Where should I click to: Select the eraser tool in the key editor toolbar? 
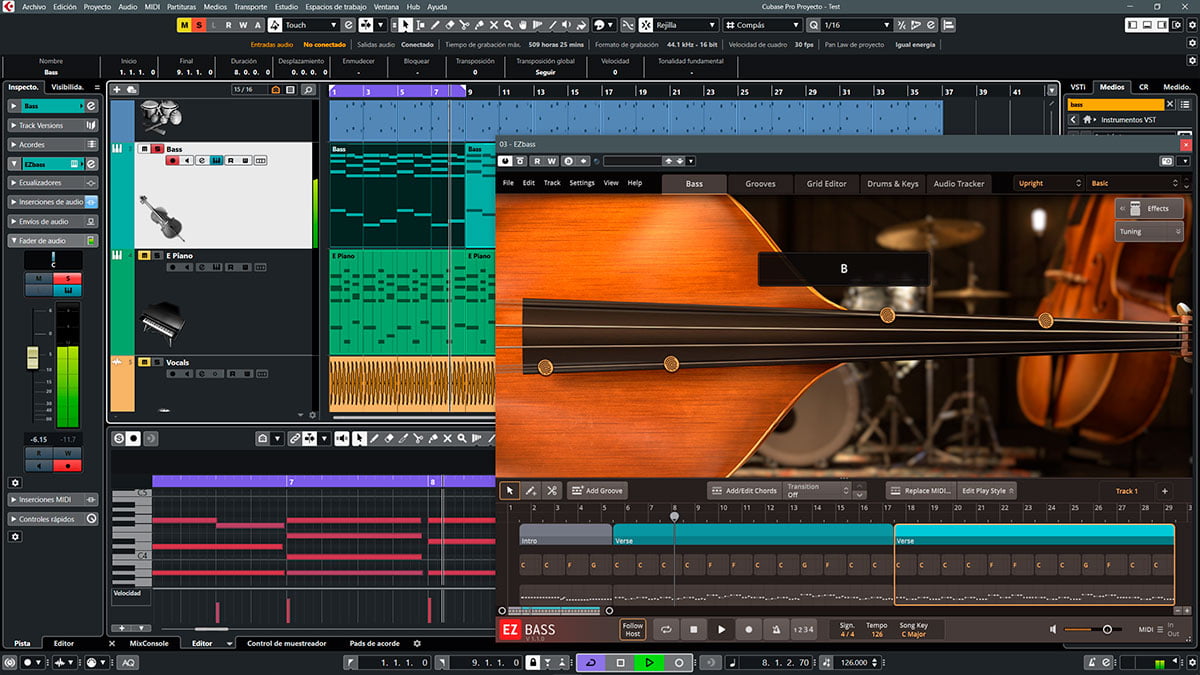(x=390, y=438)
